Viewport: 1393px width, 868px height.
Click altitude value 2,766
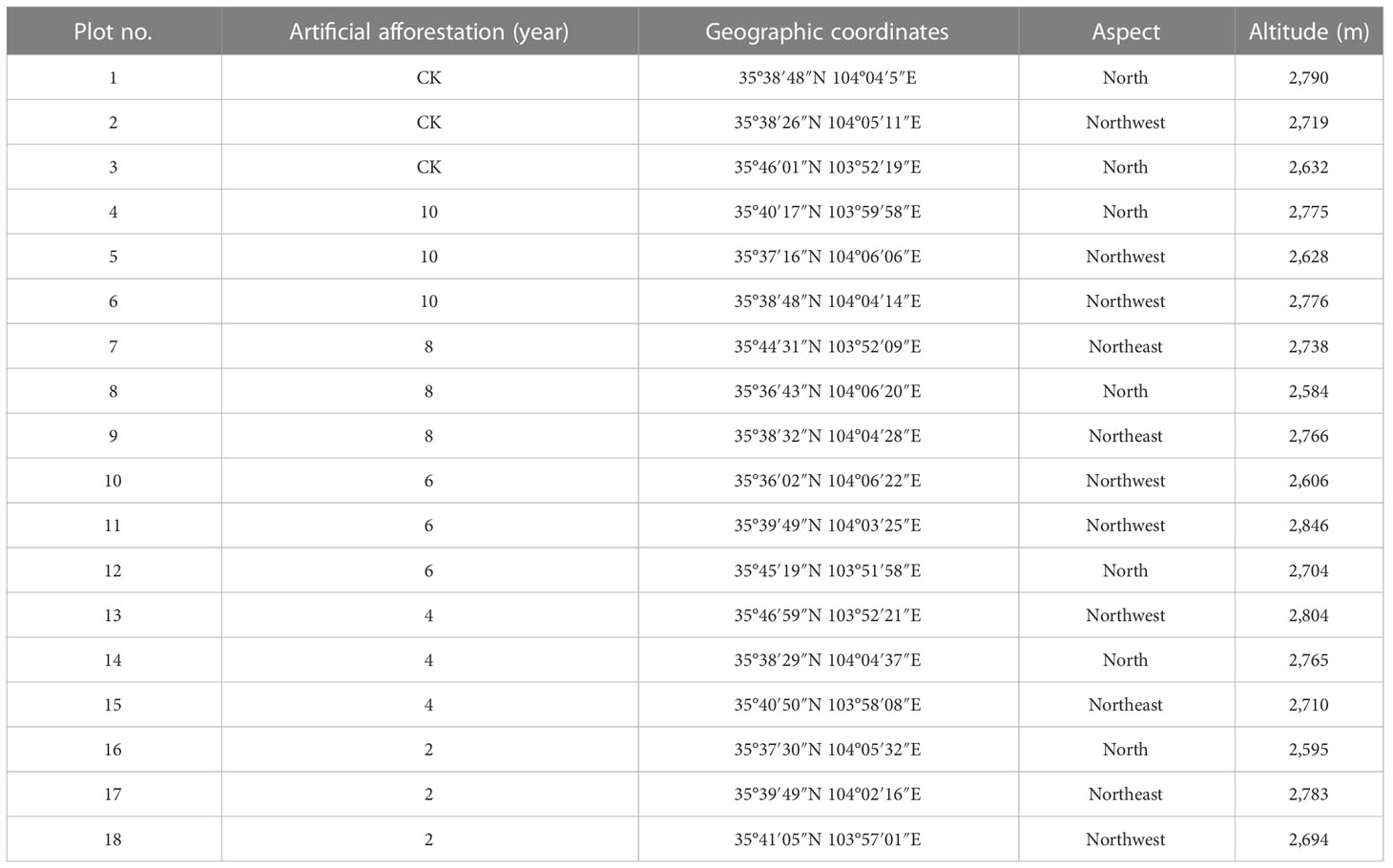click(1309, 436)
